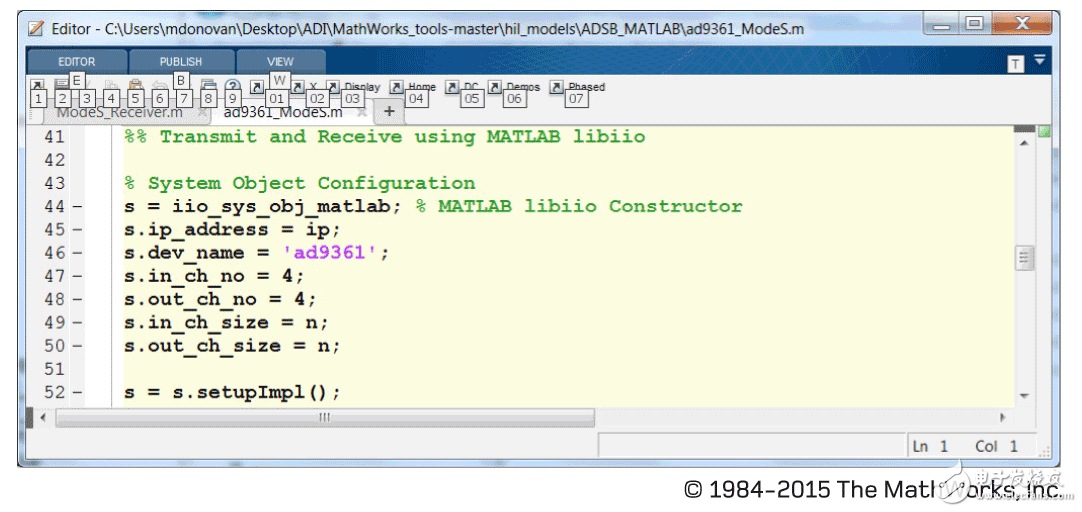Click the Help question mark icon
This screenshot has width=1082, height=512.
tap(231, 88)
